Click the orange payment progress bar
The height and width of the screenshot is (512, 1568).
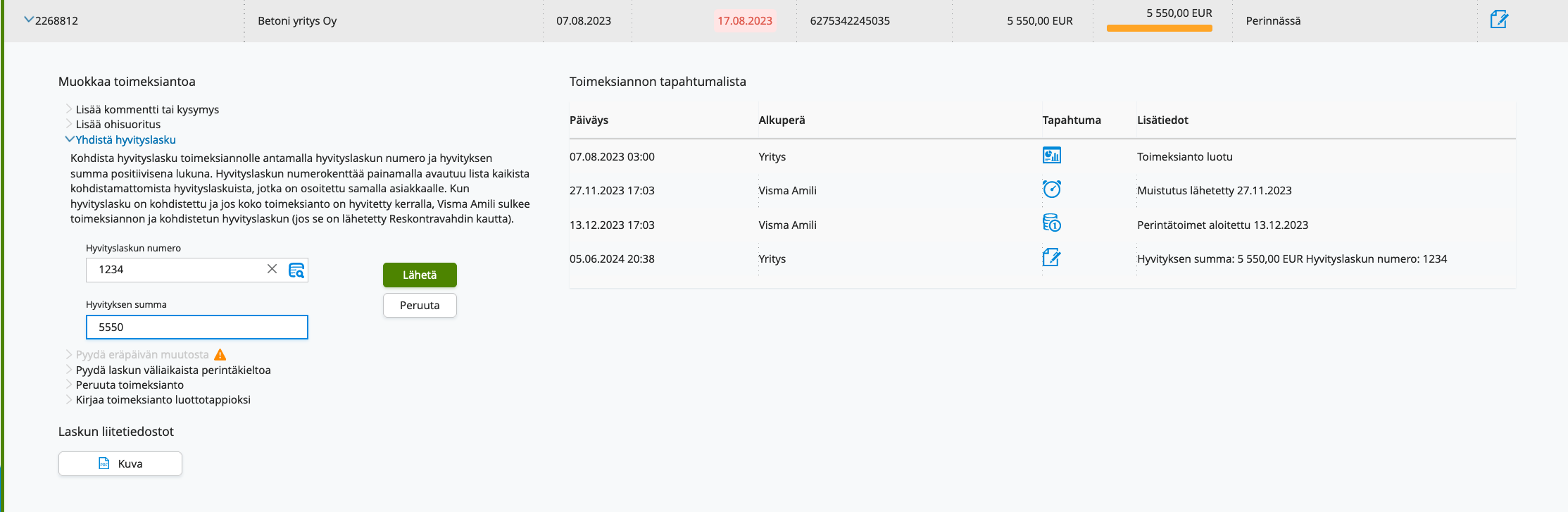pyautogui.click(x=1159, y=29)
